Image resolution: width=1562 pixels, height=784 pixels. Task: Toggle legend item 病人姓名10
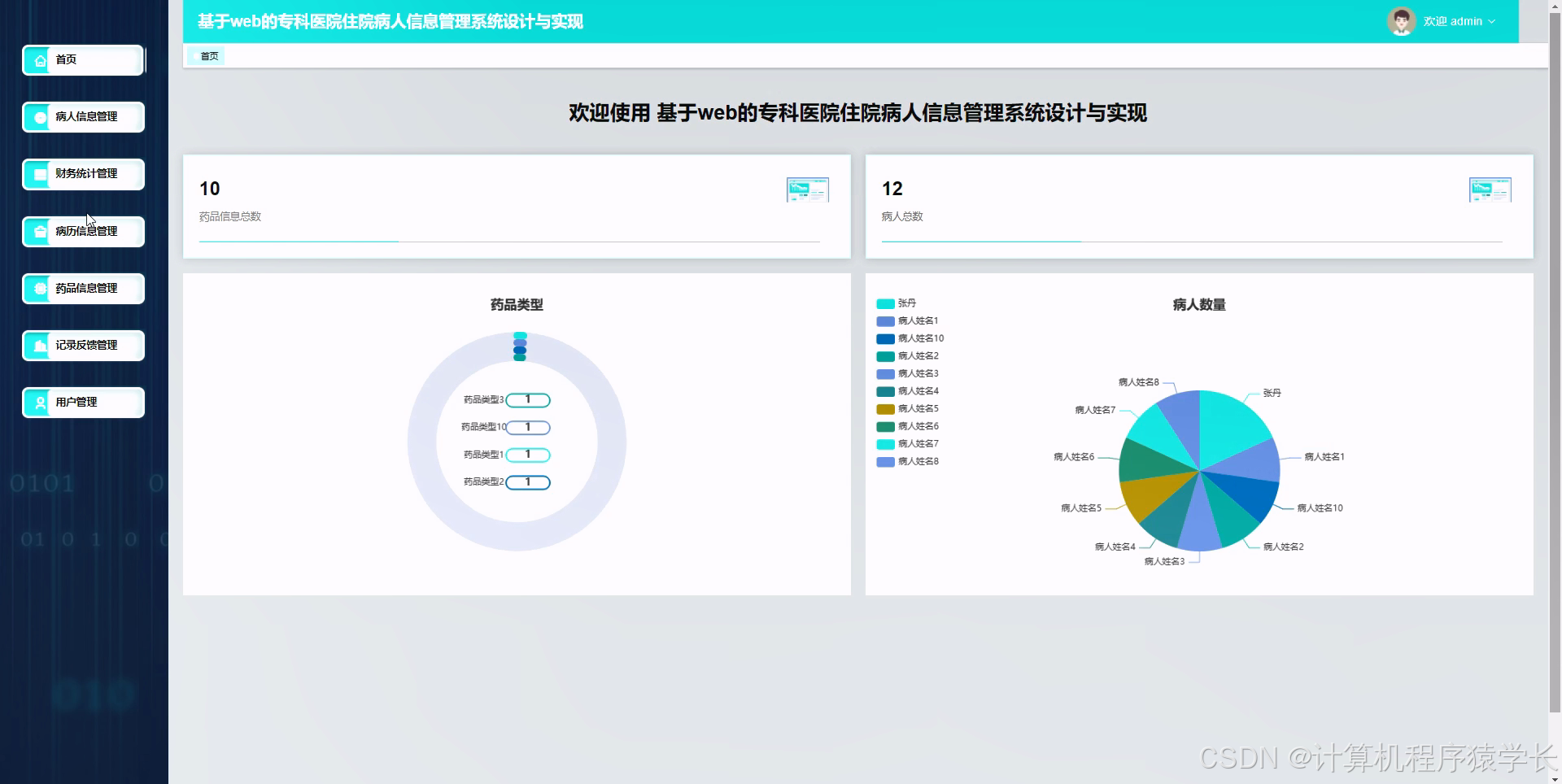pyautogui.click(x=910, y=338)
